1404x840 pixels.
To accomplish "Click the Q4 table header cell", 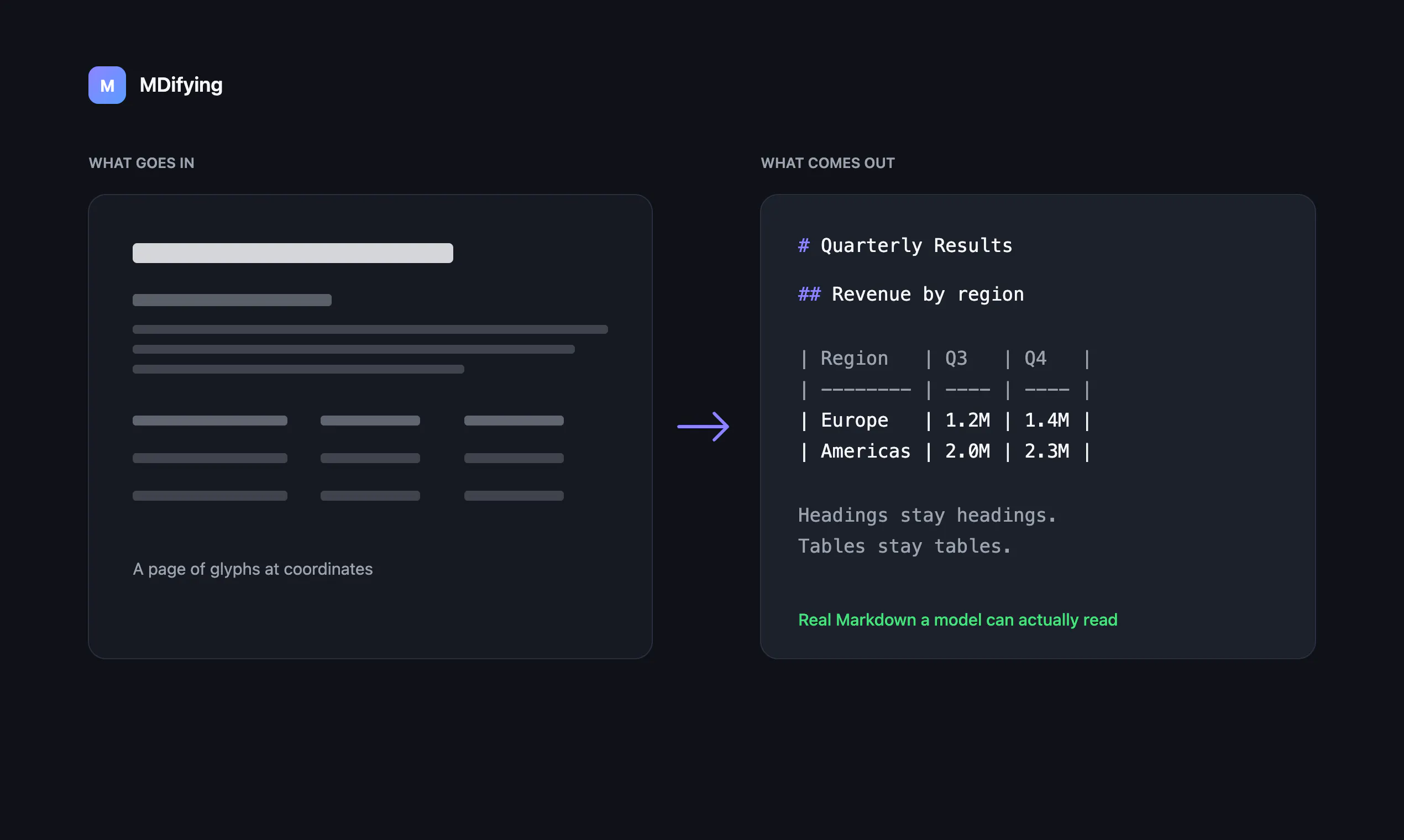I will click(x=1035, y=358).
